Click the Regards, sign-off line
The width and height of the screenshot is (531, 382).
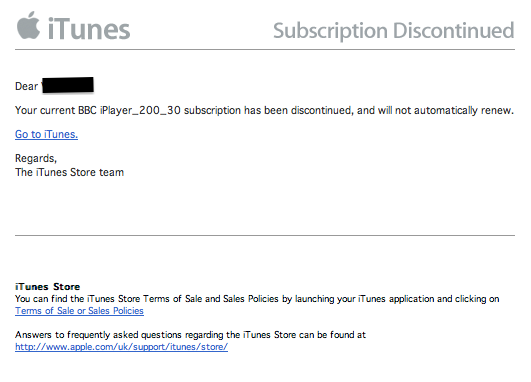click(36, 158)
